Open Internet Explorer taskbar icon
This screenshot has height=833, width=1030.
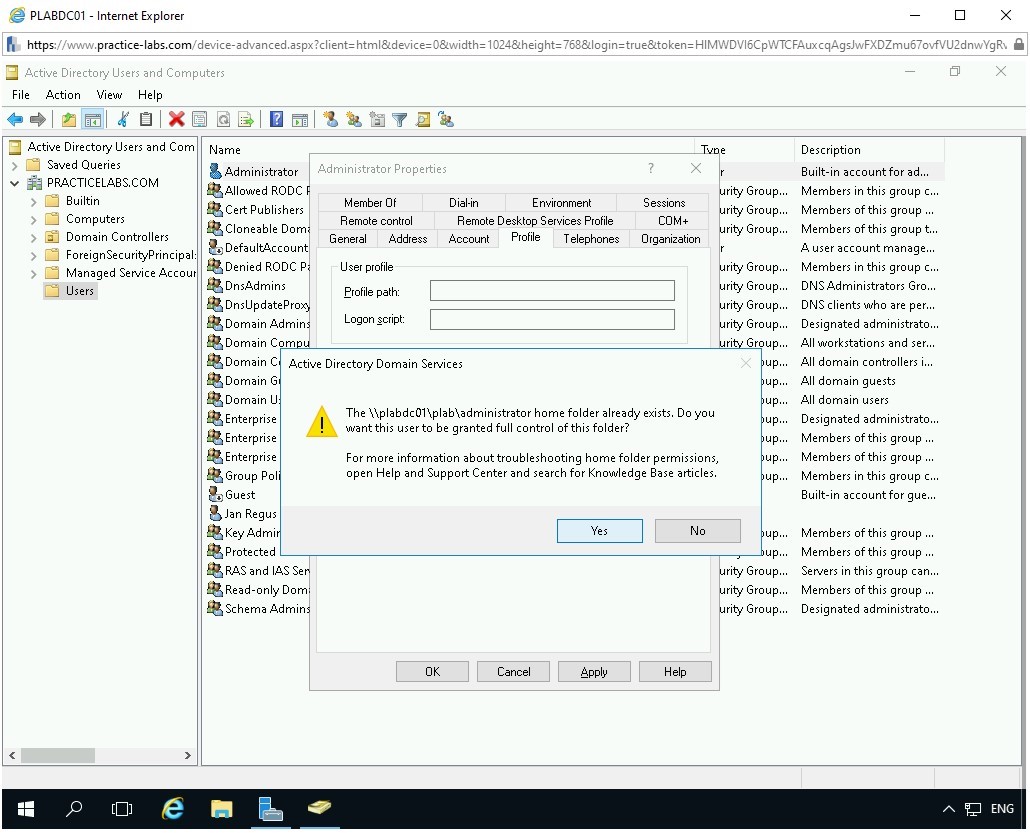pos(173,809)
